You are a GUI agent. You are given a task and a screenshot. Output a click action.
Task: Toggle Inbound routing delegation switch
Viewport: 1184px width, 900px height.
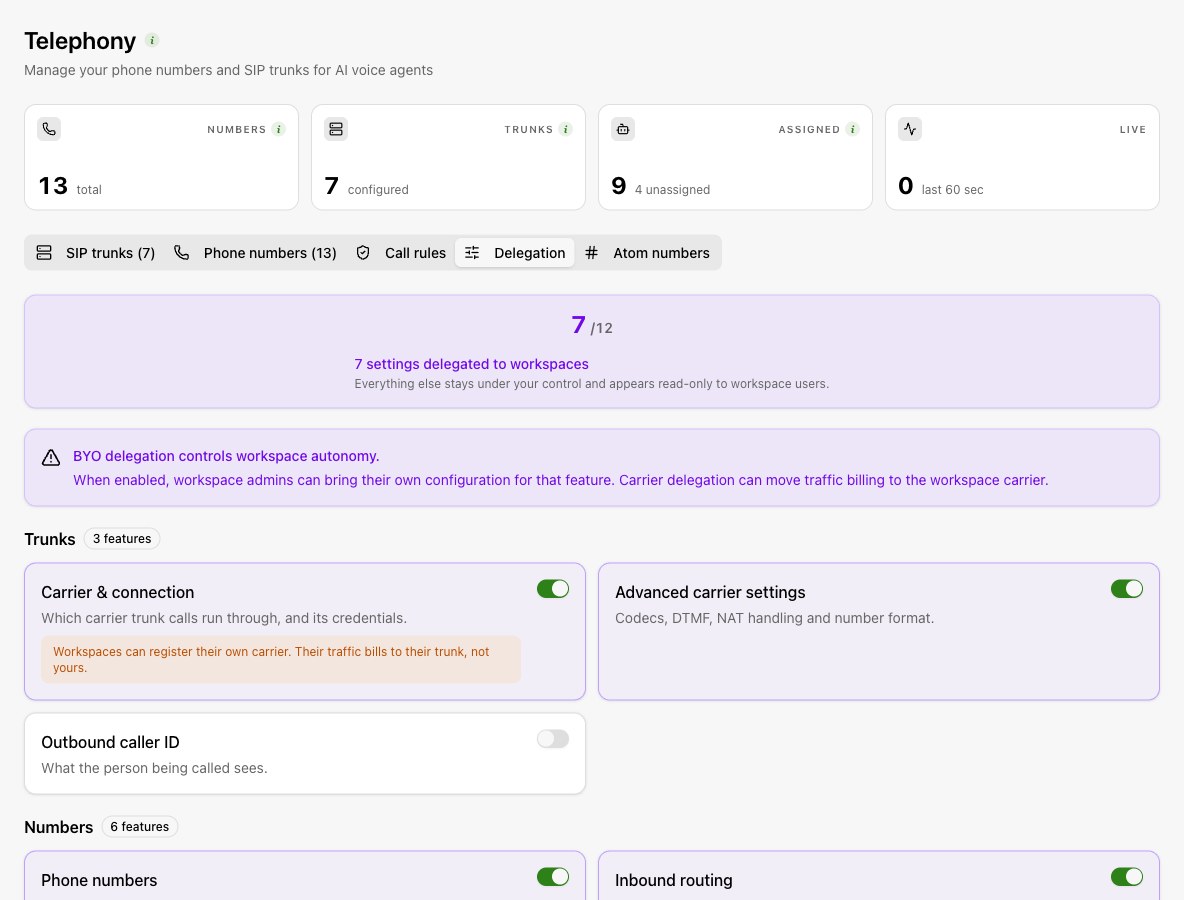click(x=1127, y=877)
